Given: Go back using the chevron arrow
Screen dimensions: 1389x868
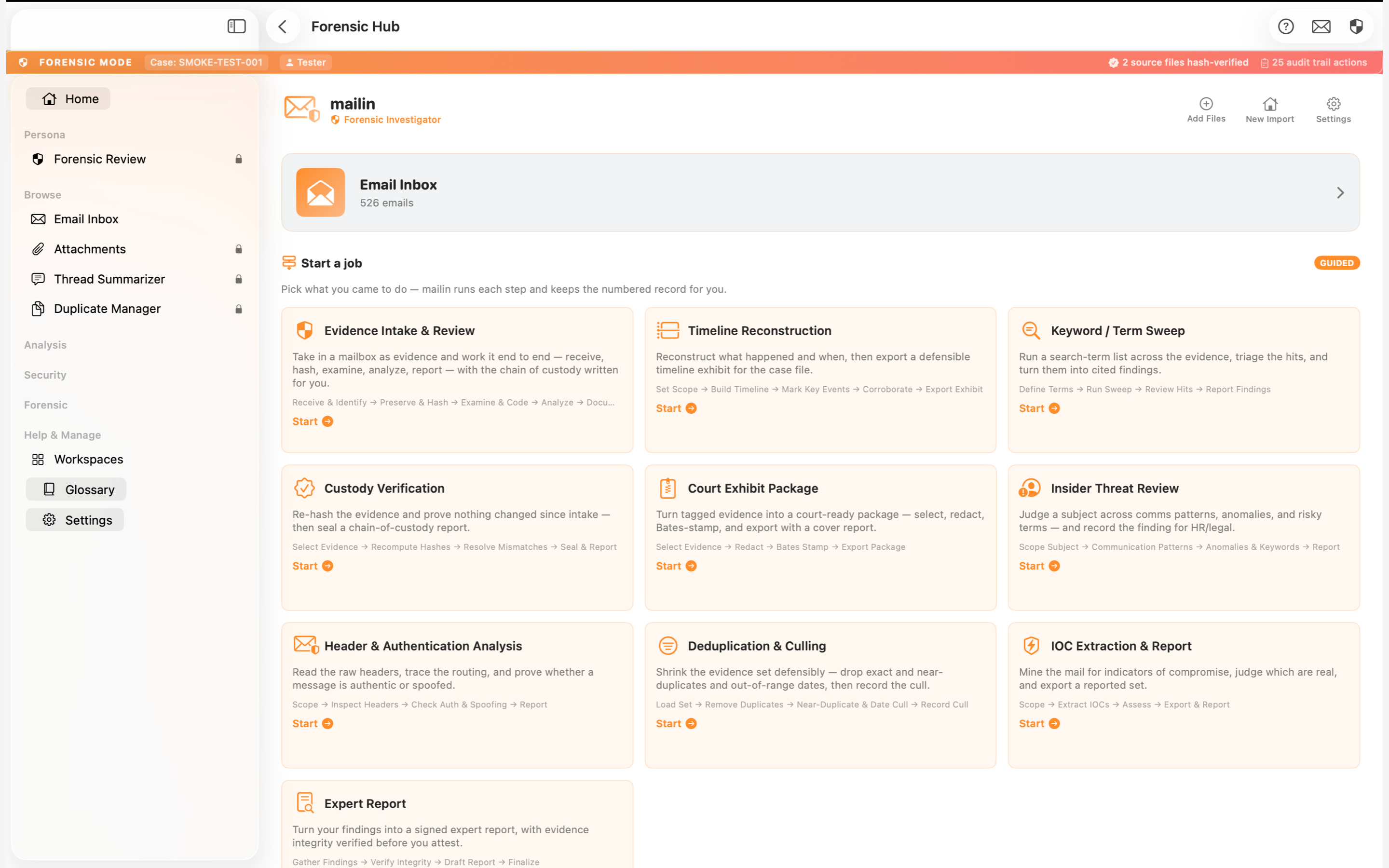Looking at the screenshot, I should pos(283,27).
